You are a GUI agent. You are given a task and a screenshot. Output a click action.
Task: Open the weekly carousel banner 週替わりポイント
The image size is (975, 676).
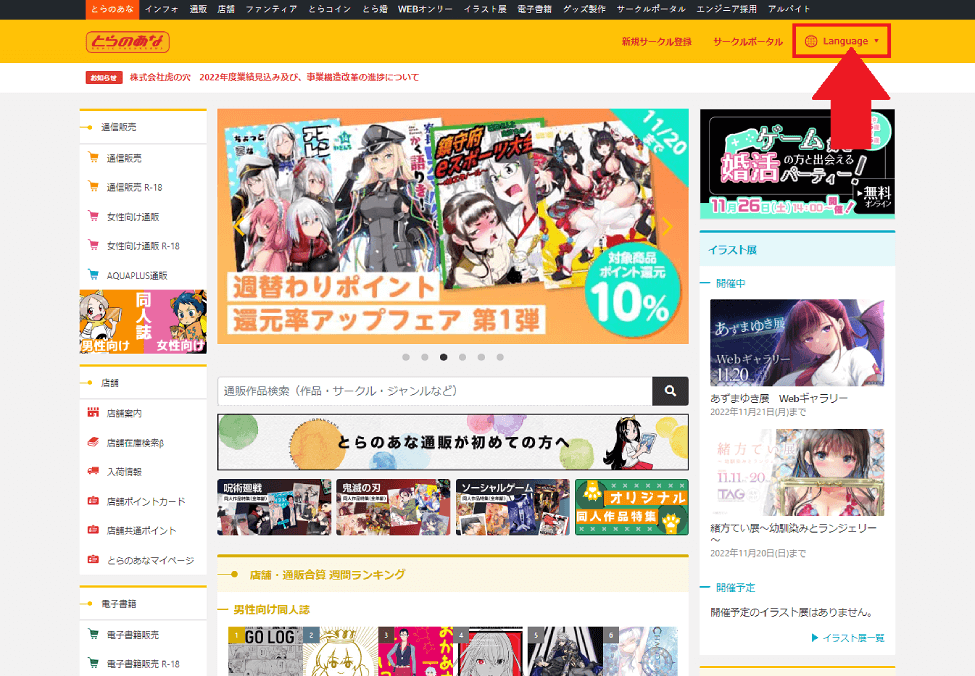pos(453,226)
